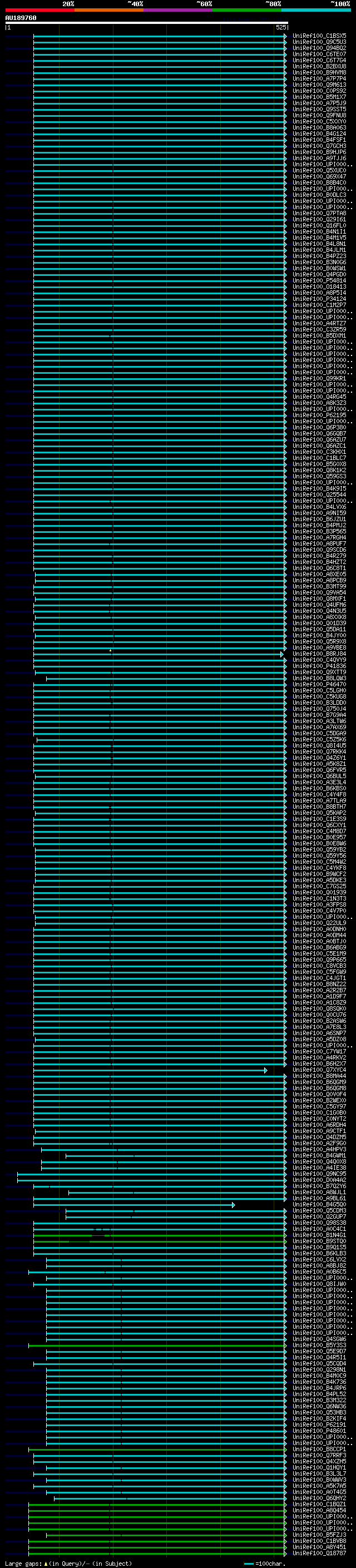
Task: Click the orange ~40% identity legend bar
Action: click(109, 10)
